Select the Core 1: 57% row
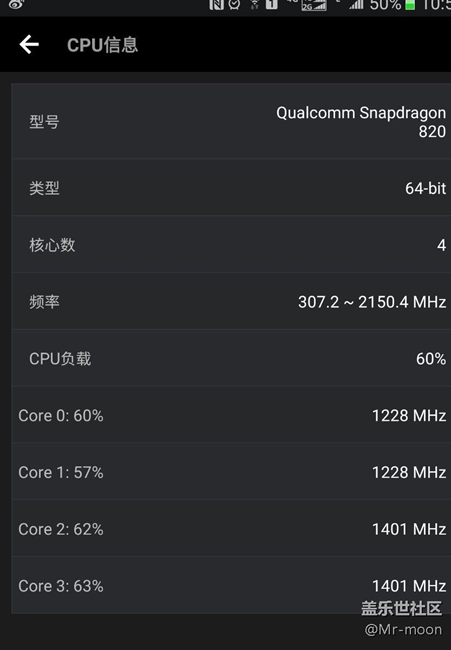The height and width of the screenshot is (650, 451). click(231, 472)
